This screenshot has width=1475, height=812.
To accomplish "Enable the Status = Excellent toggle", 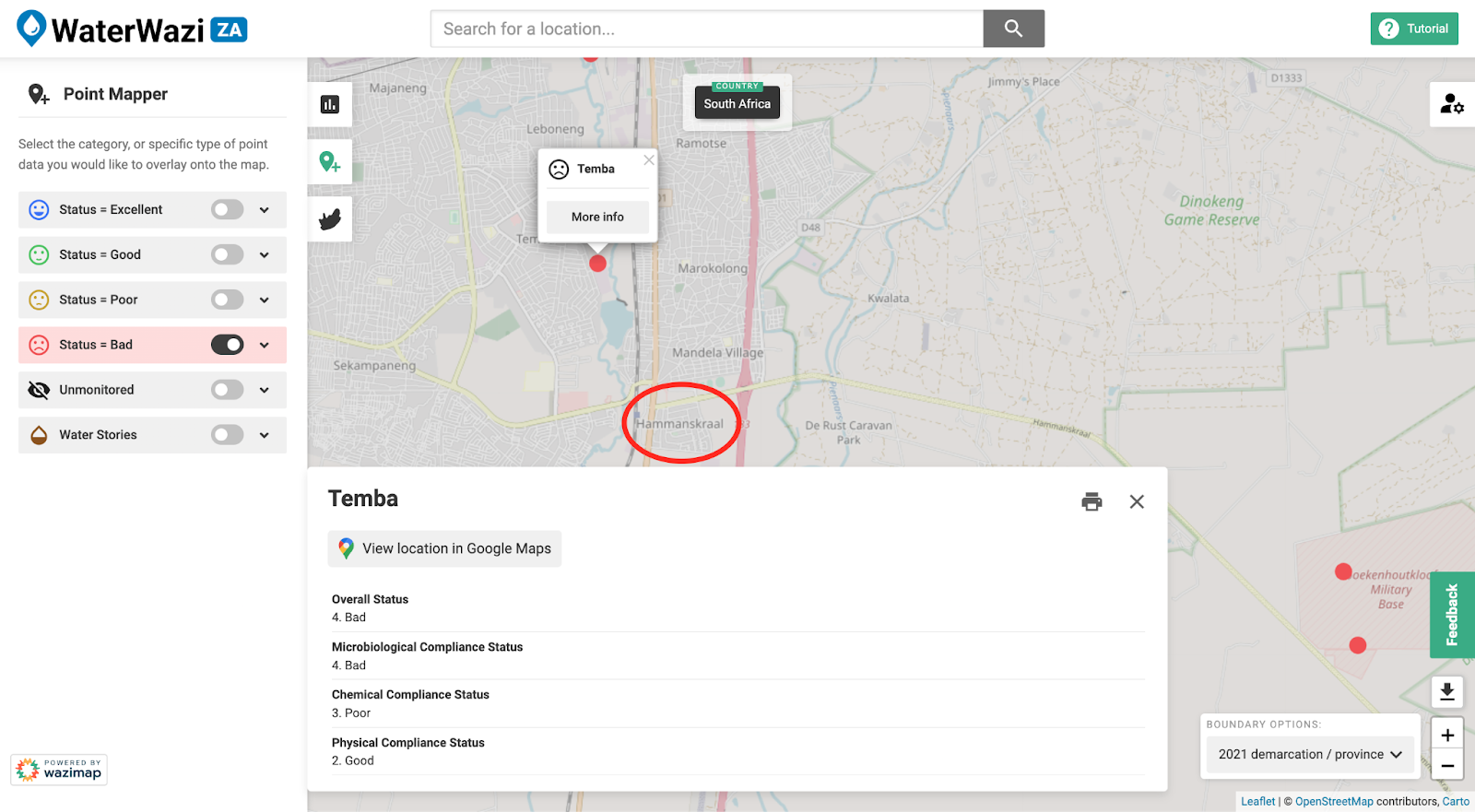I will coord(227,209).
